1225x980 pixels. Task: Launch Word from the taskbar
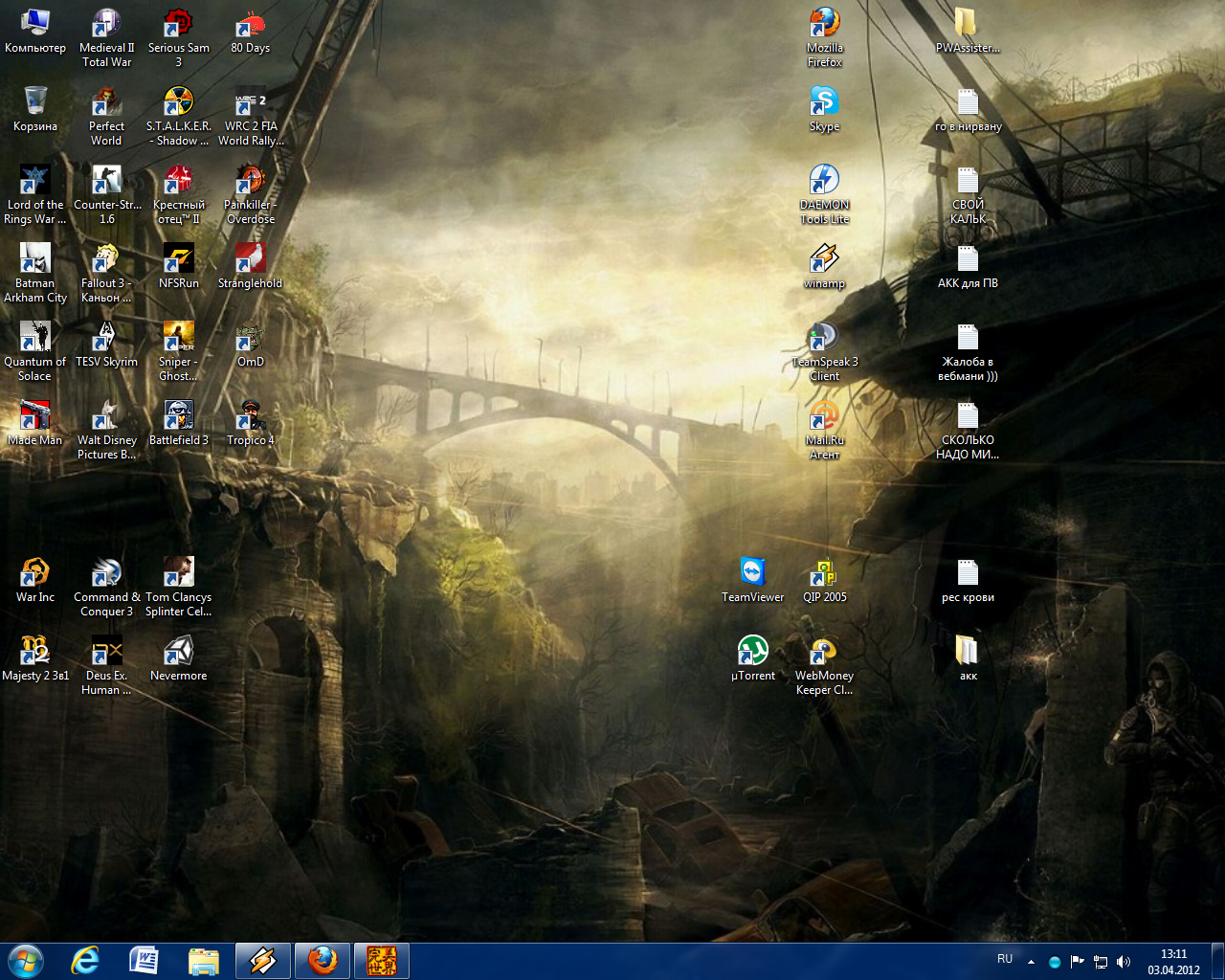point(144,961)
